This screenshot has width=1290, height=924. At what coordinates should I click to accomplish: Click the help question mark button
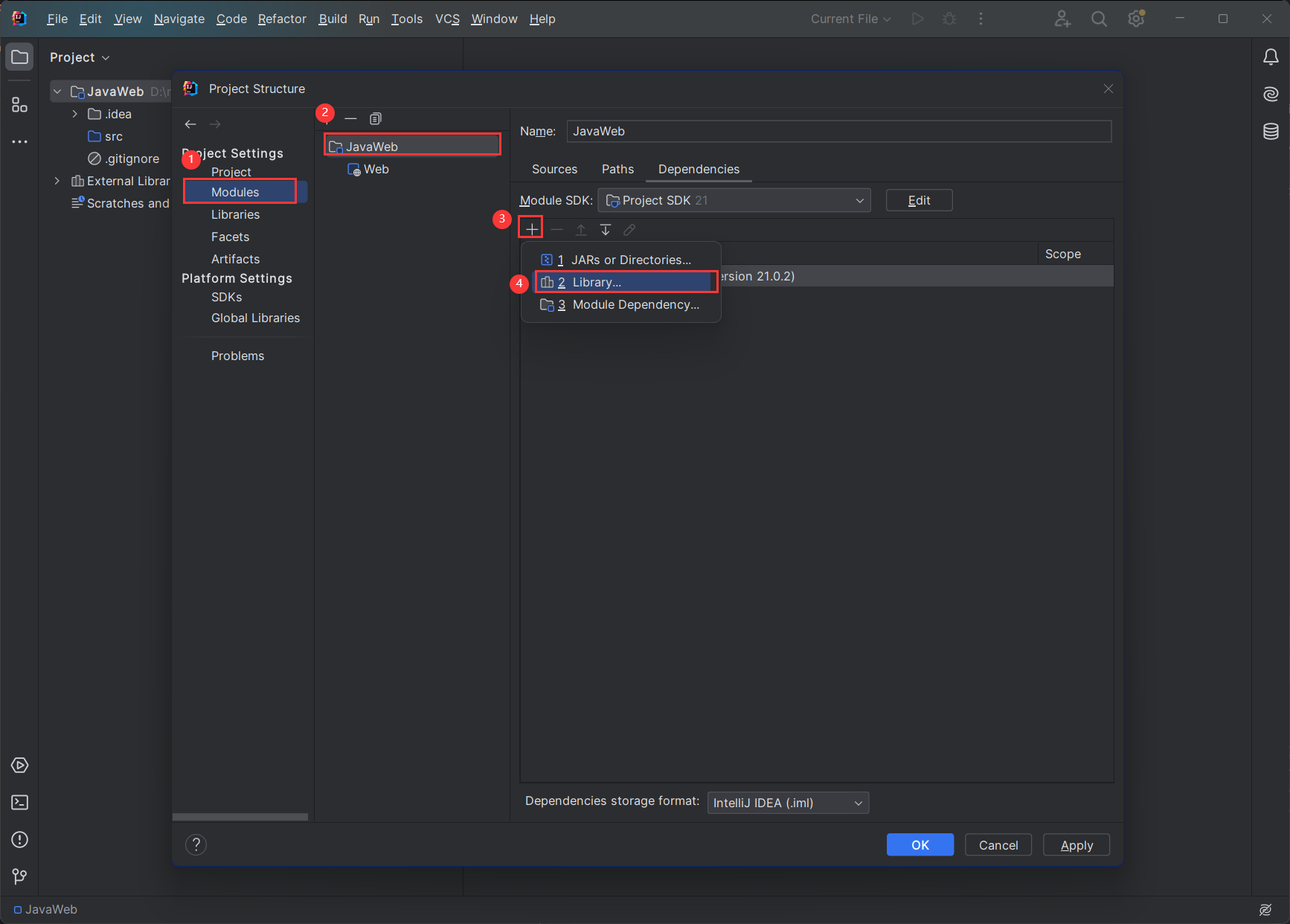click(x=196, y=844)
